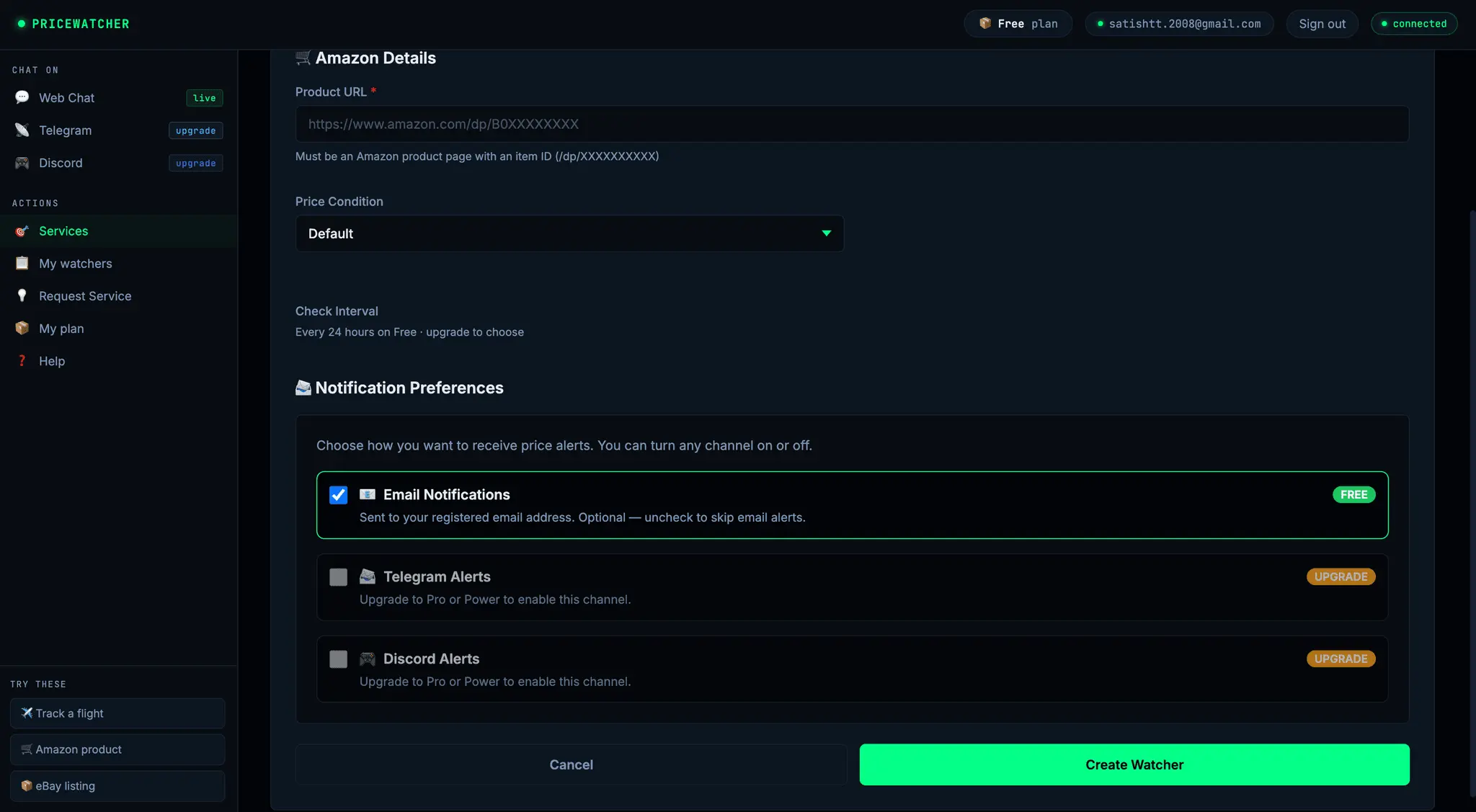
Task: Open the Help section
Action: point(119,361)
